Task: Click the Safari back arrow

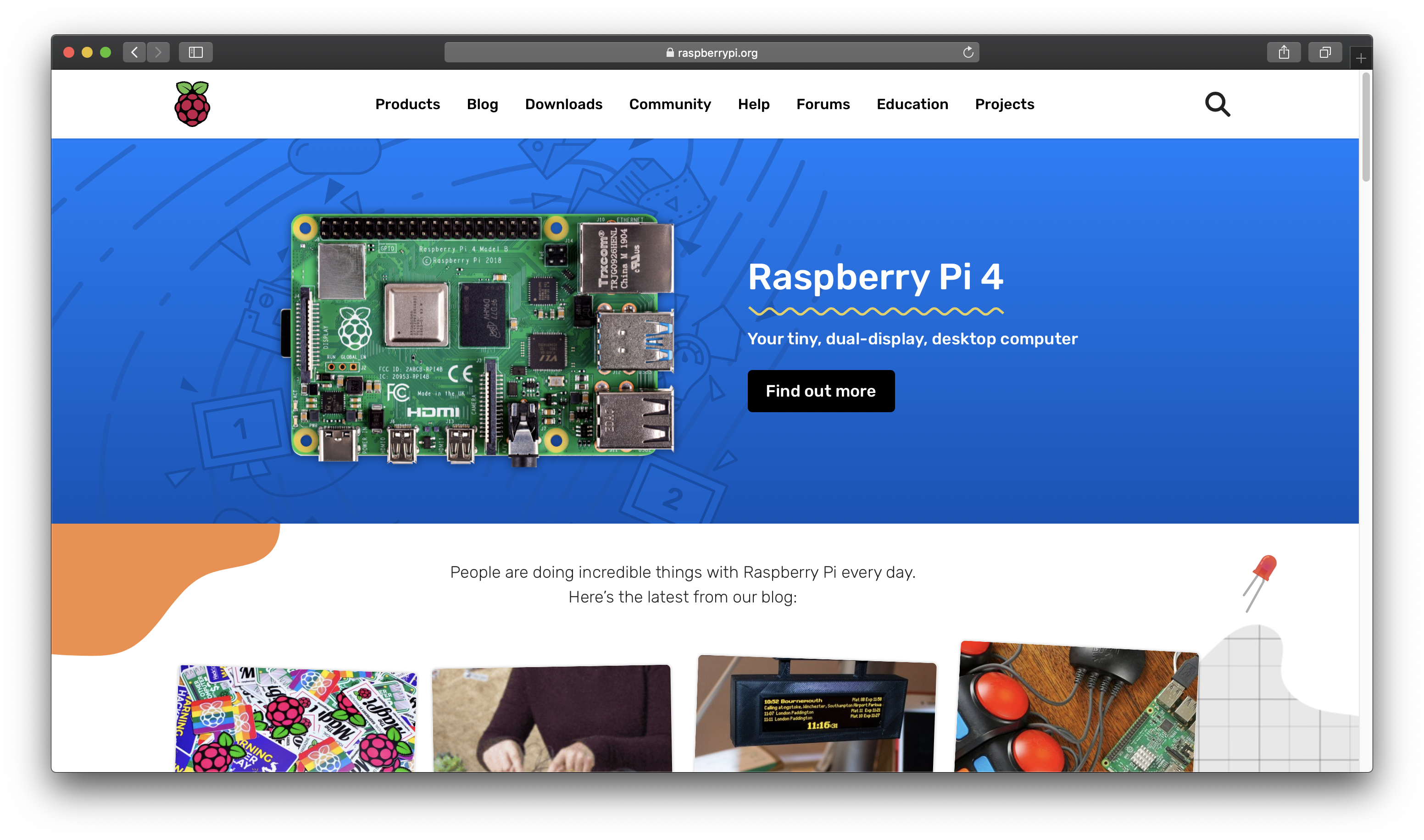Action: (134, 53)
